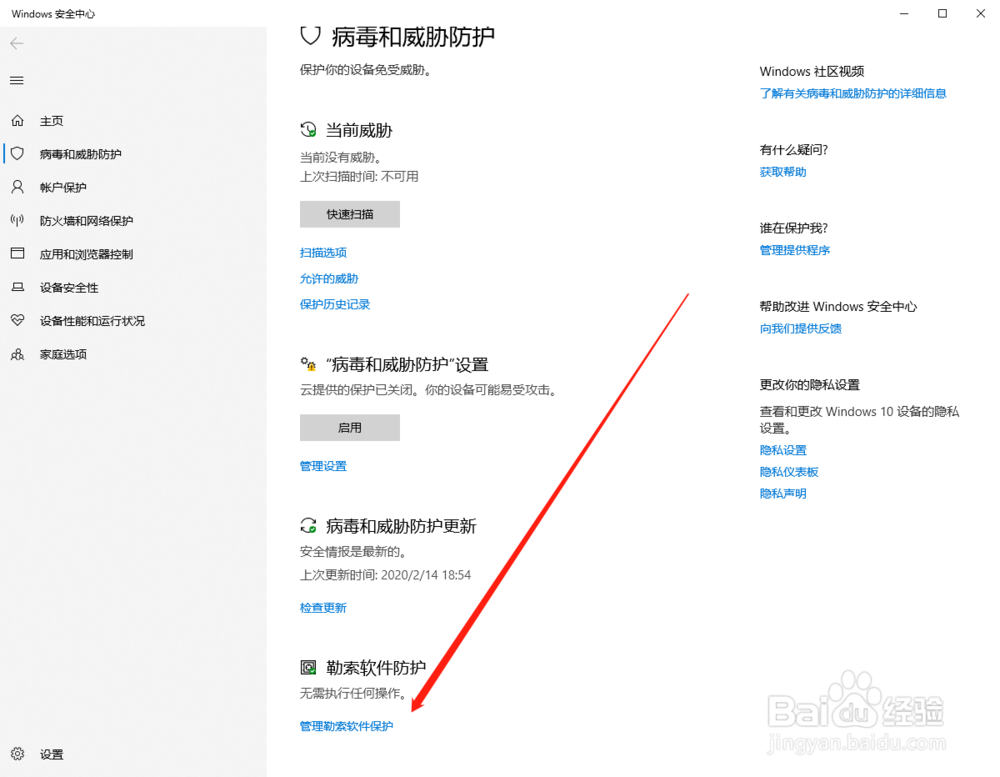Image resolution: width=1000 pixels, height=777 pixels.
Task: Open 管理设置 link
Action: pyautogui.click(x=323, y=466)
